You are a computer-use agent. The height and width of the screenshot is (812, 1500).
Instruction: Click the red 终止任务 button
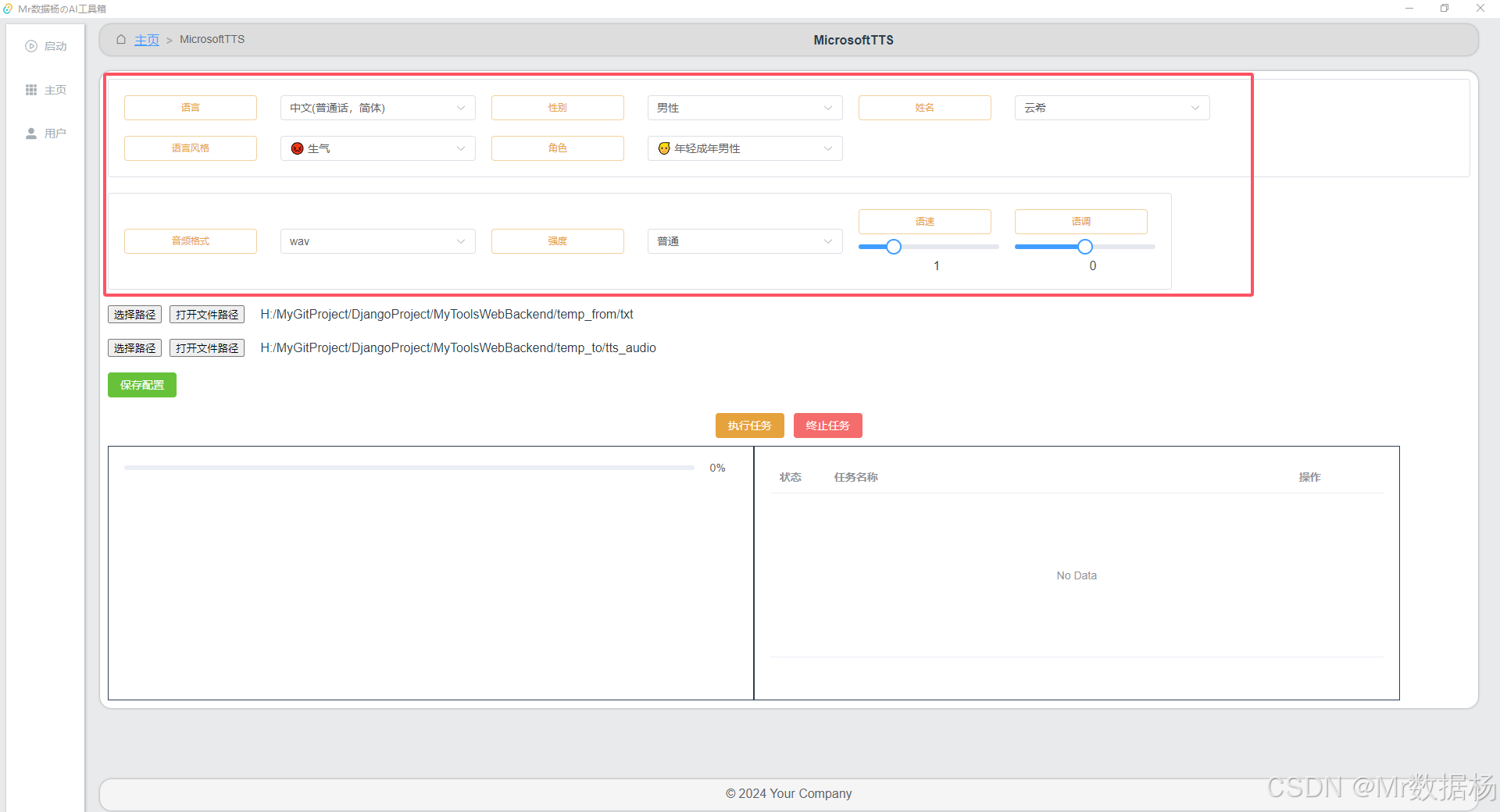click(828, 426)
